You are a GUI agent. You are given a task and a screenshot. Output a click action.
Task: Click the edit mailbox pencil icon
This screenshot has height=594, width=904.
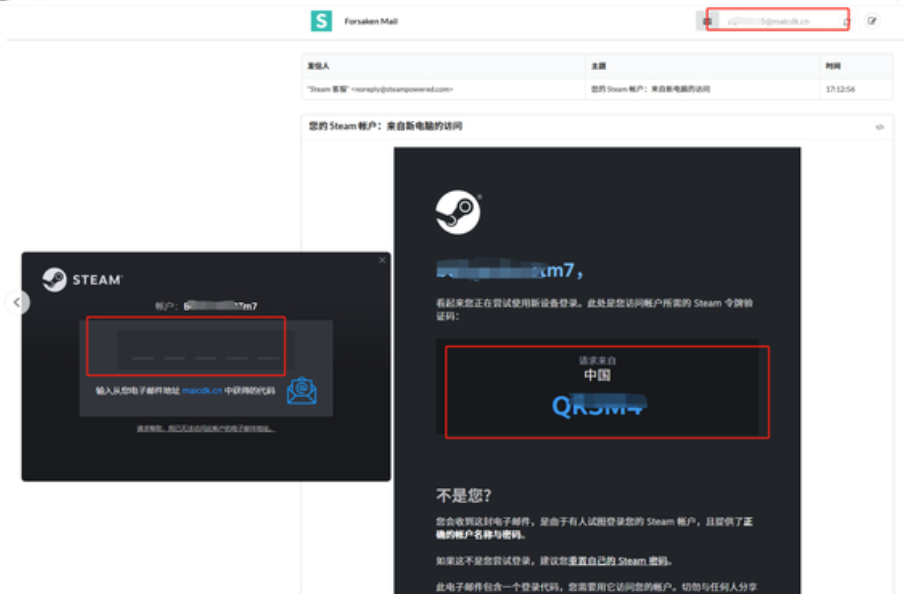coord(872,21)
